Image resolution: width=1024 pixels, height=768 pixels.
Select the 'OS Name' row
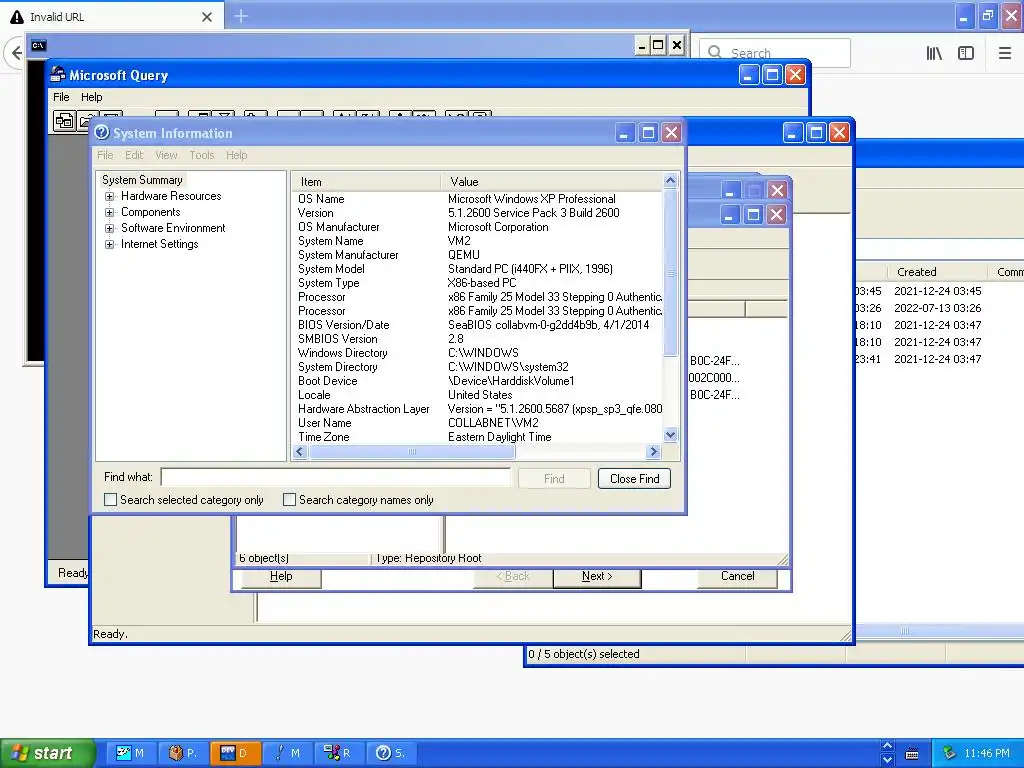coord(477,199)
